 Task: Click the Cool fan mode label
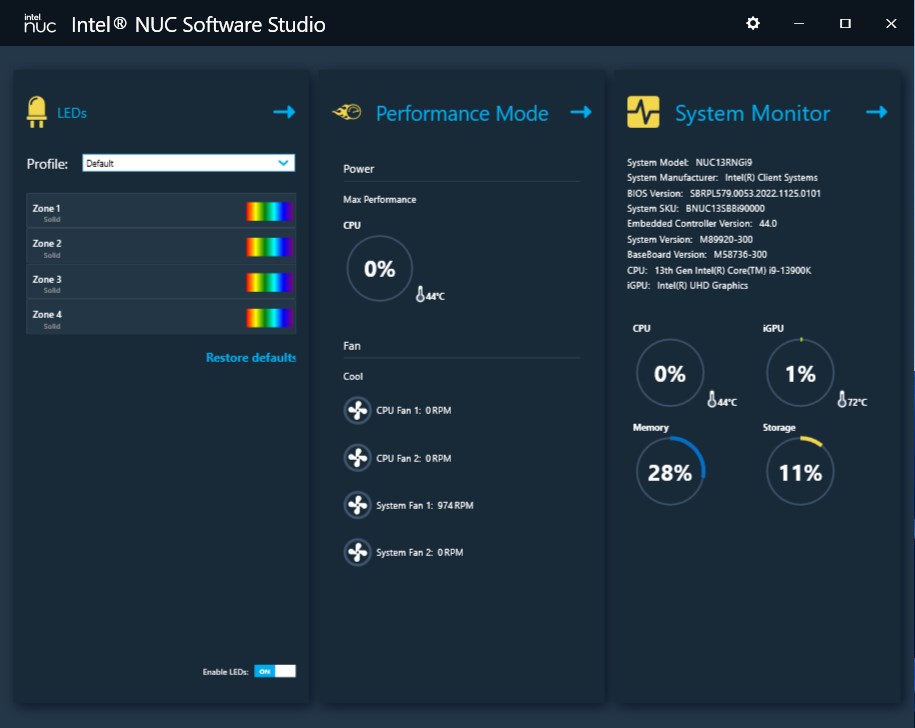[353, 376]
